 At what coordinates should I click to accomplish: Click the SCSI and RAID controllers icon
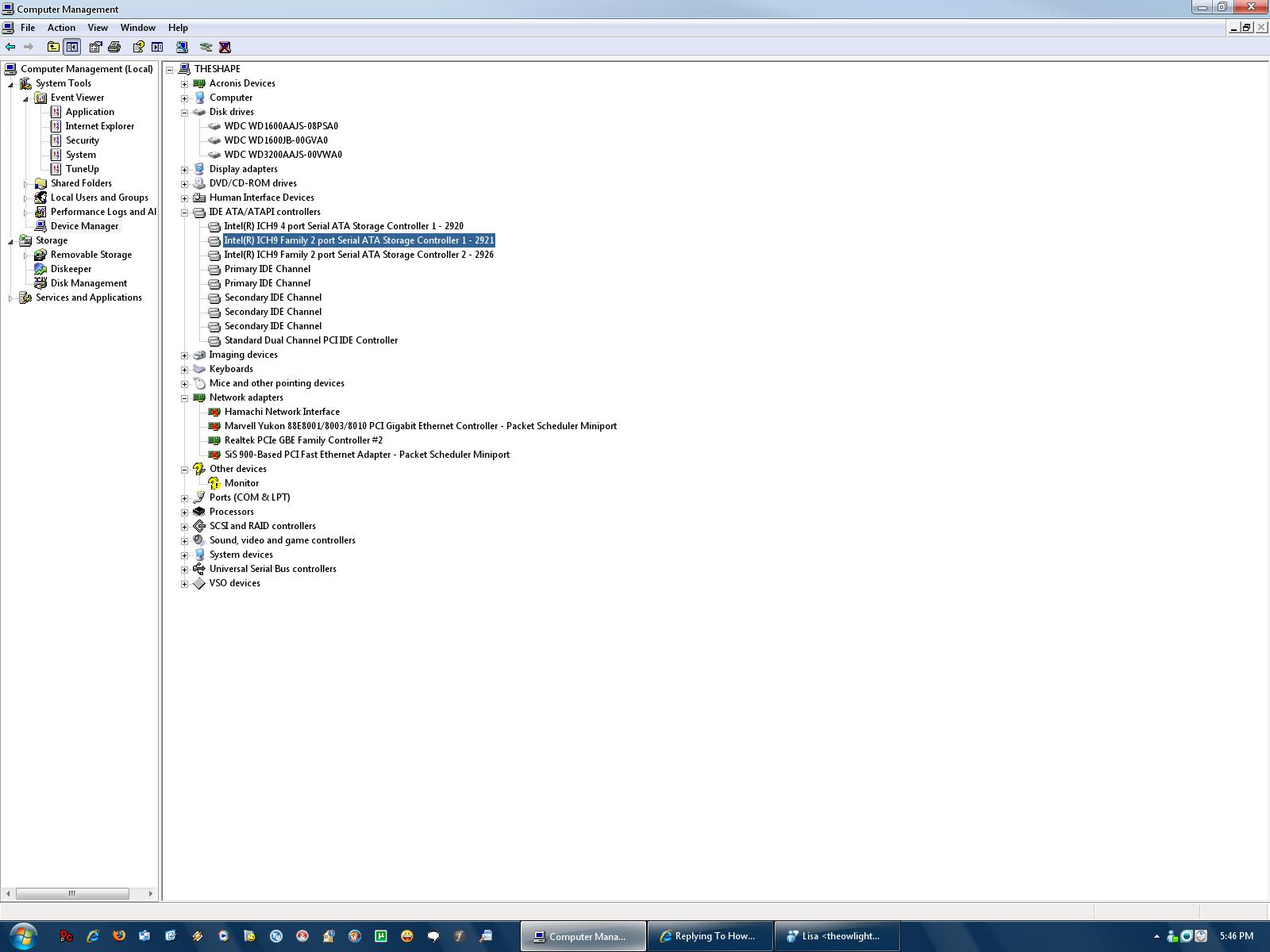click(x=199, y=526)
